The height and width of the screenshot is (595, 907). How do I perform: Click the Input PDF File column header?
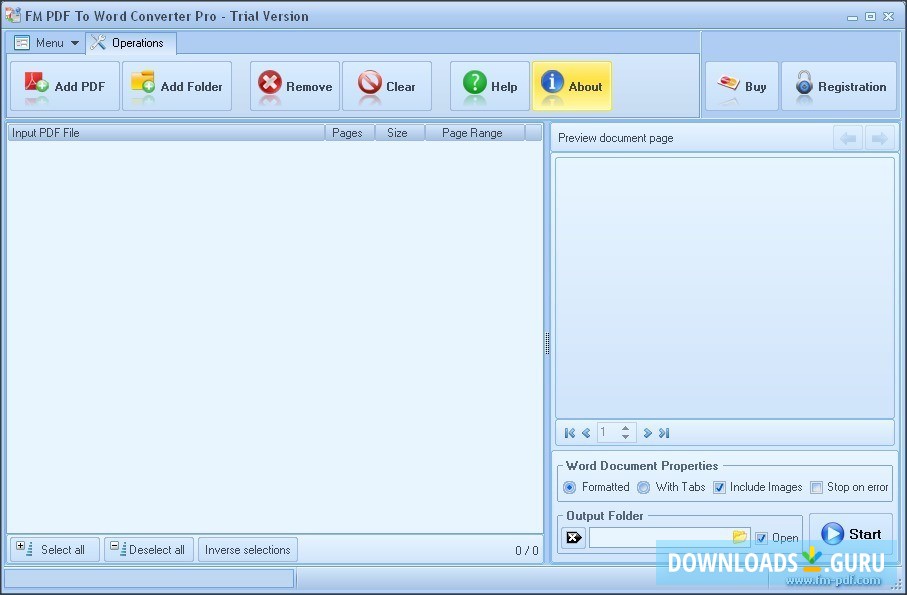(166, 133)
